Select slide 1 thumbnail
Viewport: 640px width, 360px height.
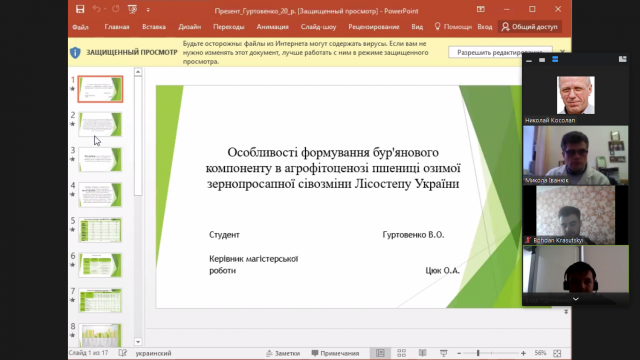(100, 89)
